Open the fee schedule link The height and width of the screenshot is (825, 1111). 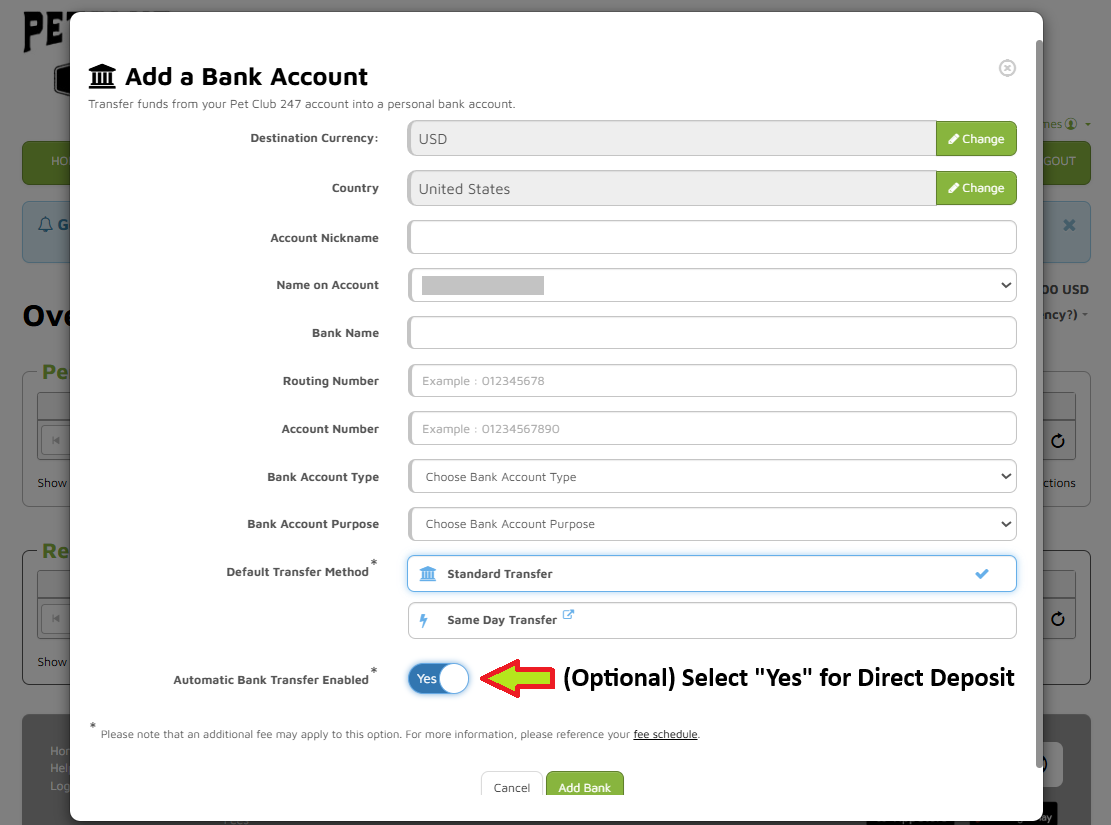[x=665, y=735]
